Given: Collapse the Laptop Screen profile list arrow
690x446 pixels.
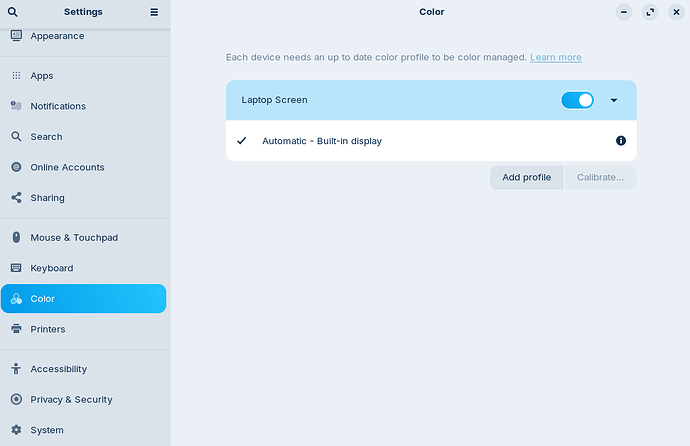Looking at the screenshot, I should [x=614, y=100].
